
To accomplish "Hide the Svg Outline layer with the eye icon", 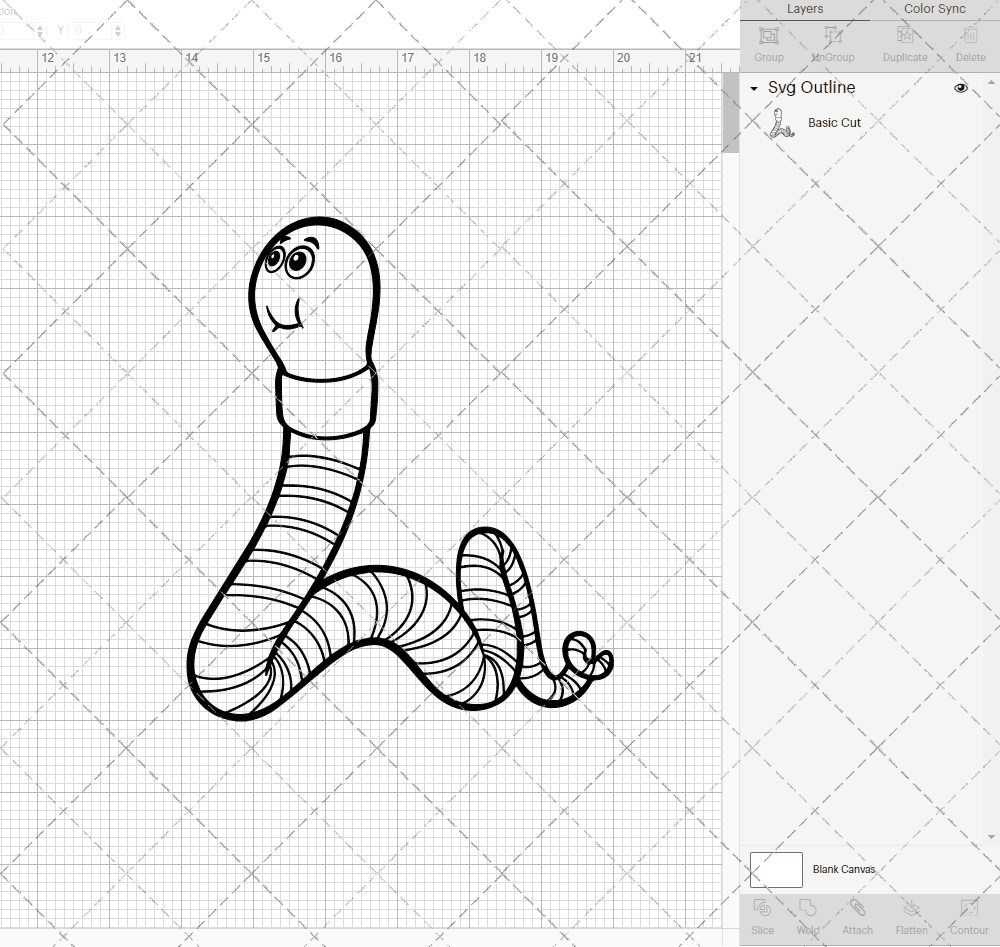I will tap(961, 88).
